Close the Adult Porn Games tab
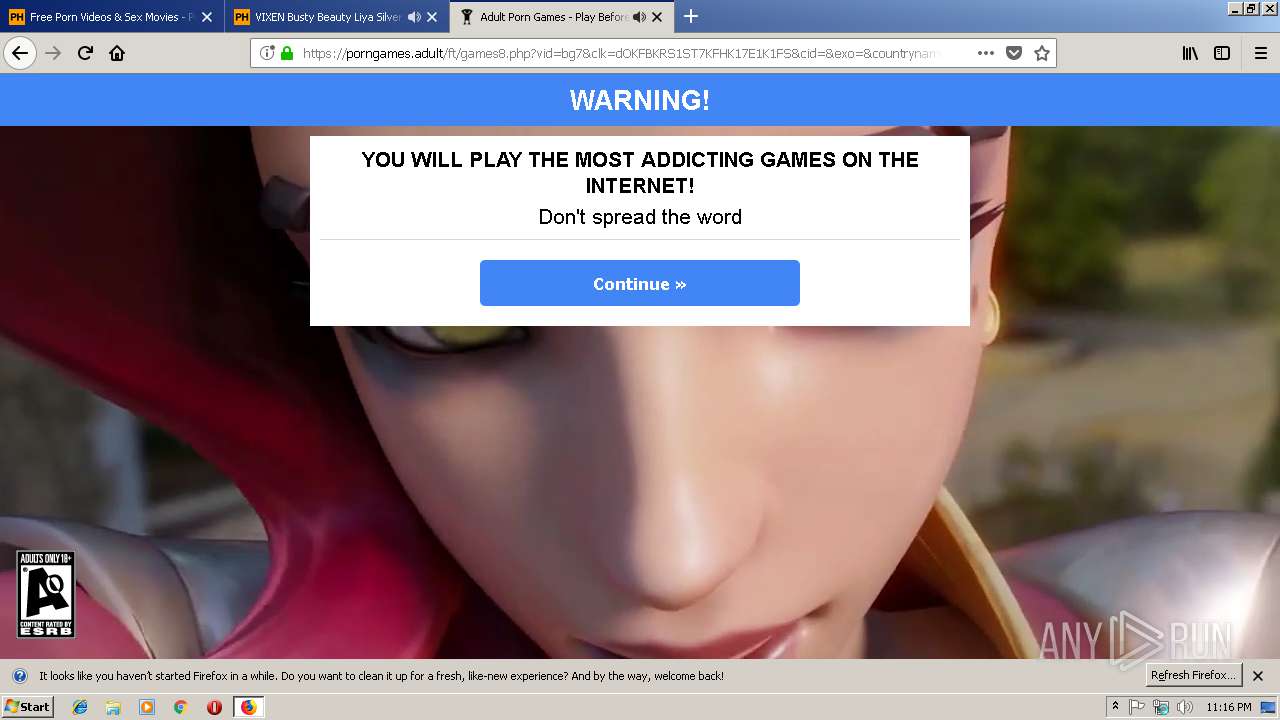 (x=657, y=17)
